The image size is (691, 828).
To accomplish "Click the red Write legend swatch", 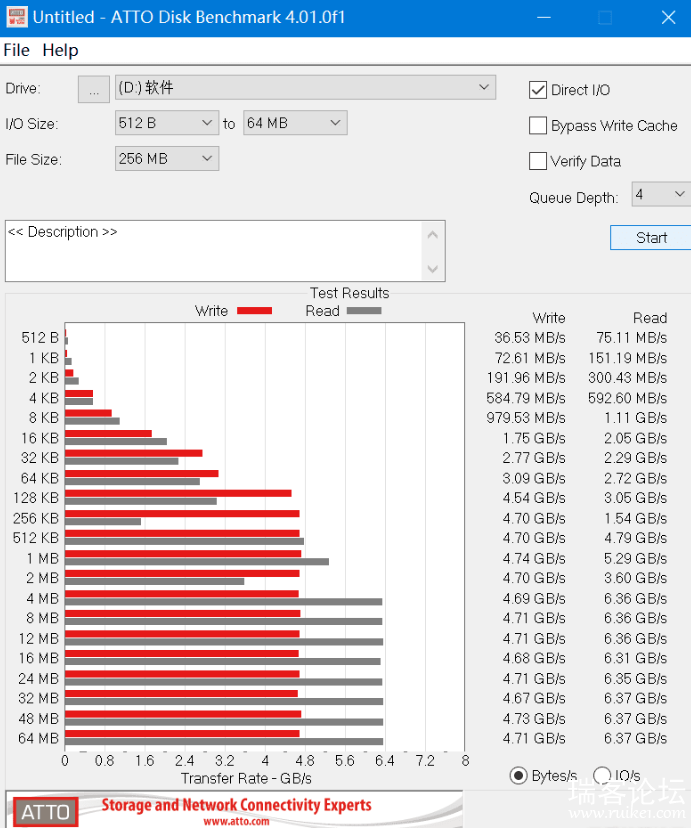I will pos(254,310).
